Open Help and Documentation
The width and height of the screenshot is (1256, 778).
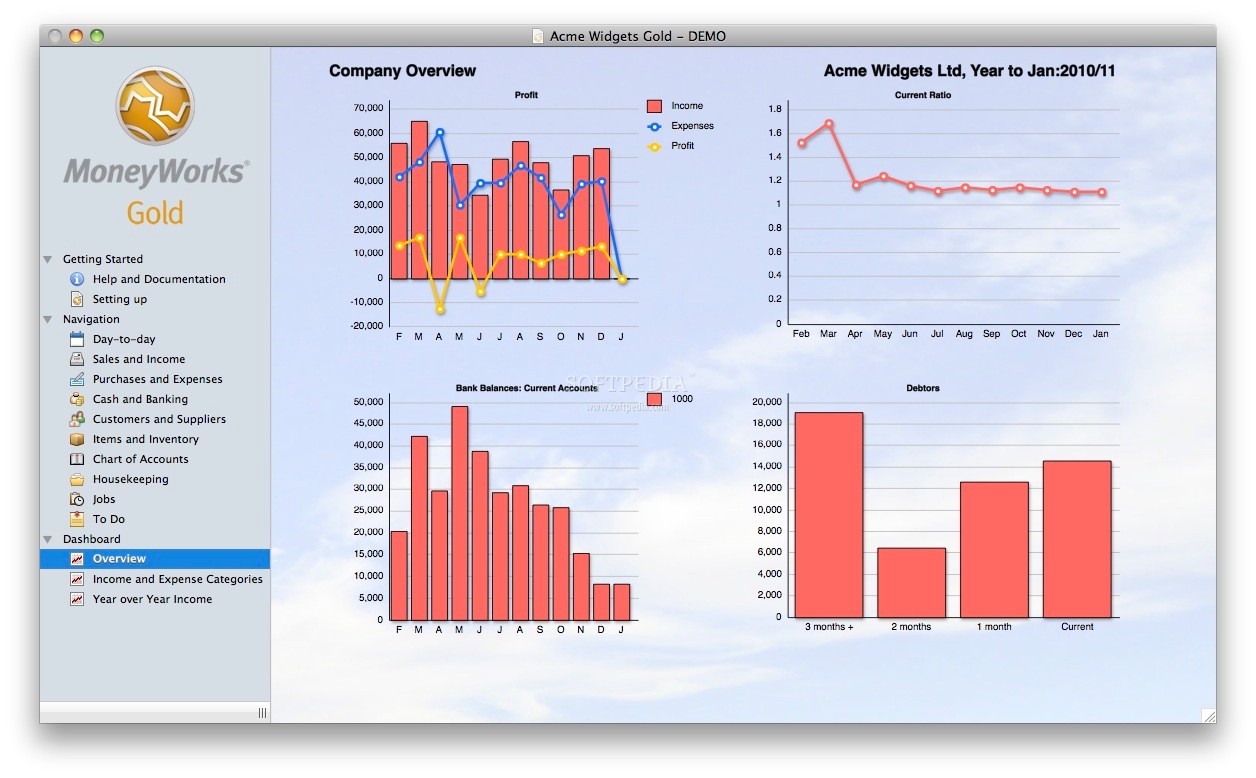[x=159, y=279]
